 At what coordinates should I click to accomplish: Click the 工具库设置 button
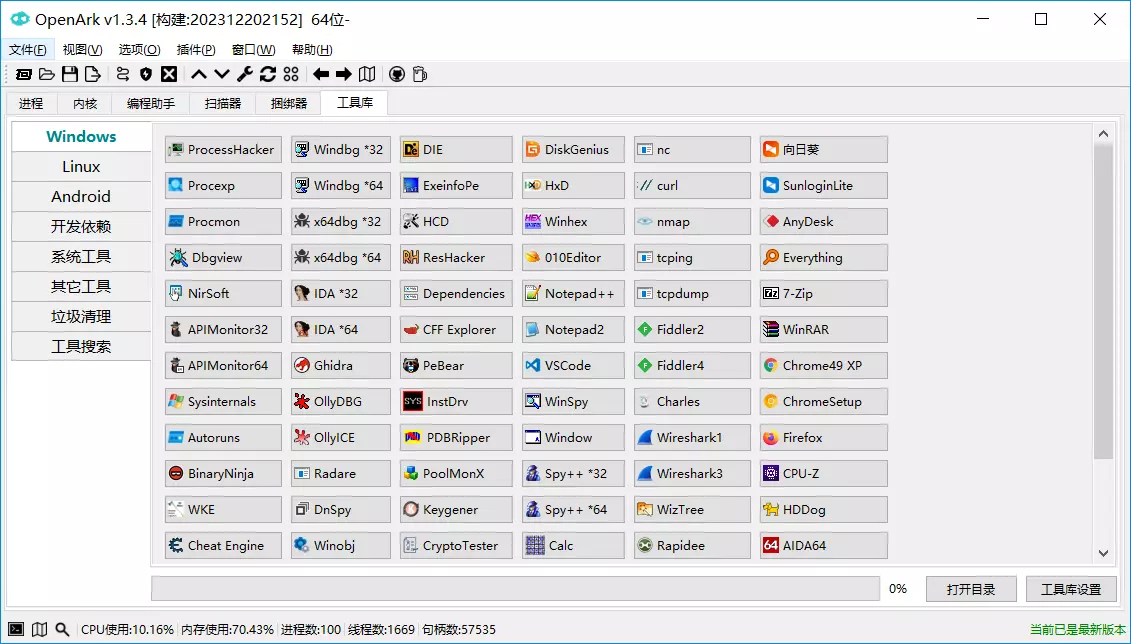coord(1071,589)
